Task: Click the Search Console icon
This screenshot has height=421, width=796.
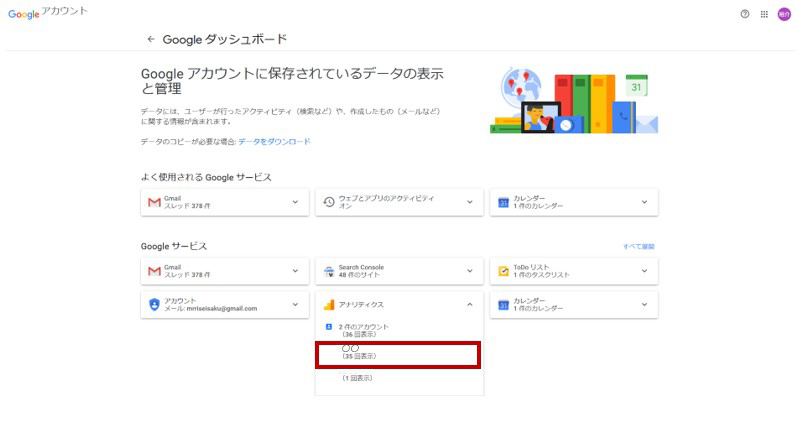Action: pos(329,271)
